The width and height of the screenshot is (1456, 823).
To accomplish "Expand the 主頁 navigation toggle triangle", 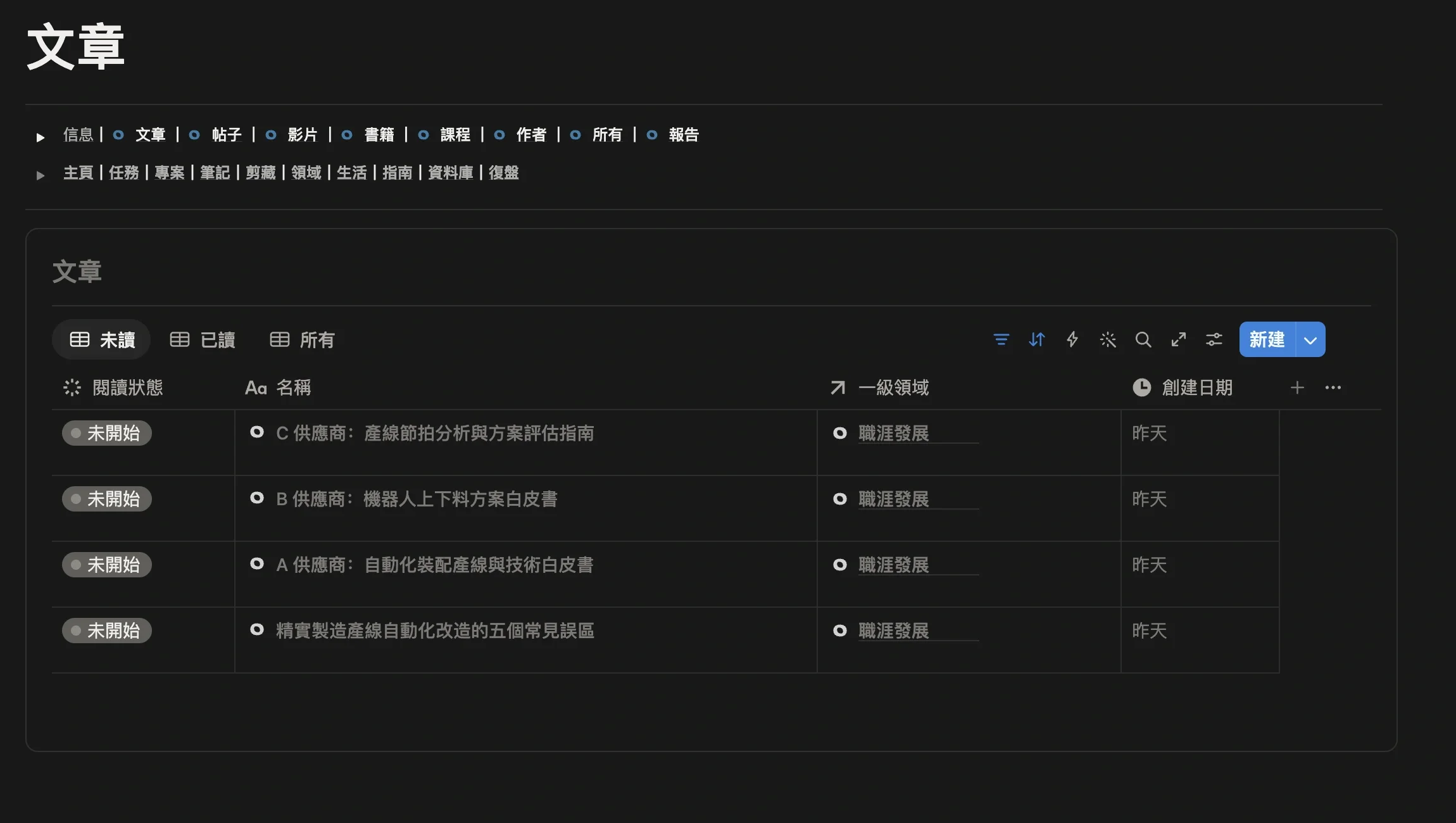I will tap(41, 175).
